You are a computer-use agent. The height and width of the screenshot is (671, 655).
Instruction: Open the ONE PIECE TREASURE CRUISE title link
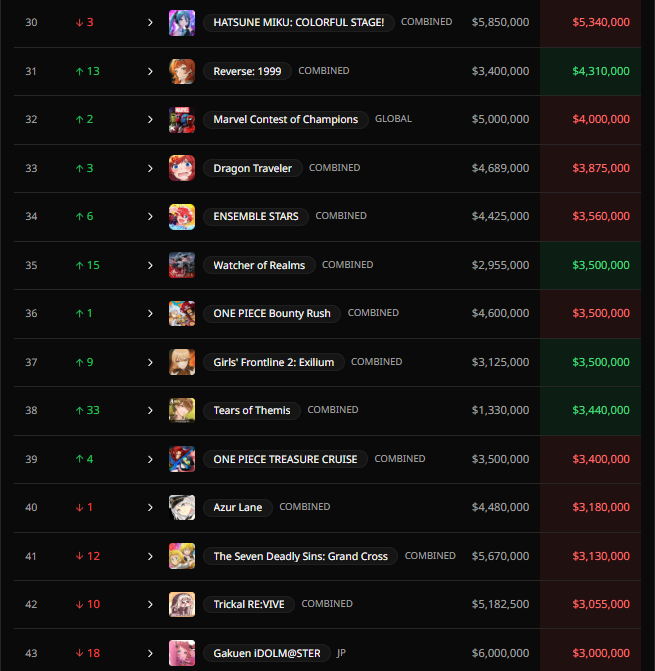[x=285, y=459]
